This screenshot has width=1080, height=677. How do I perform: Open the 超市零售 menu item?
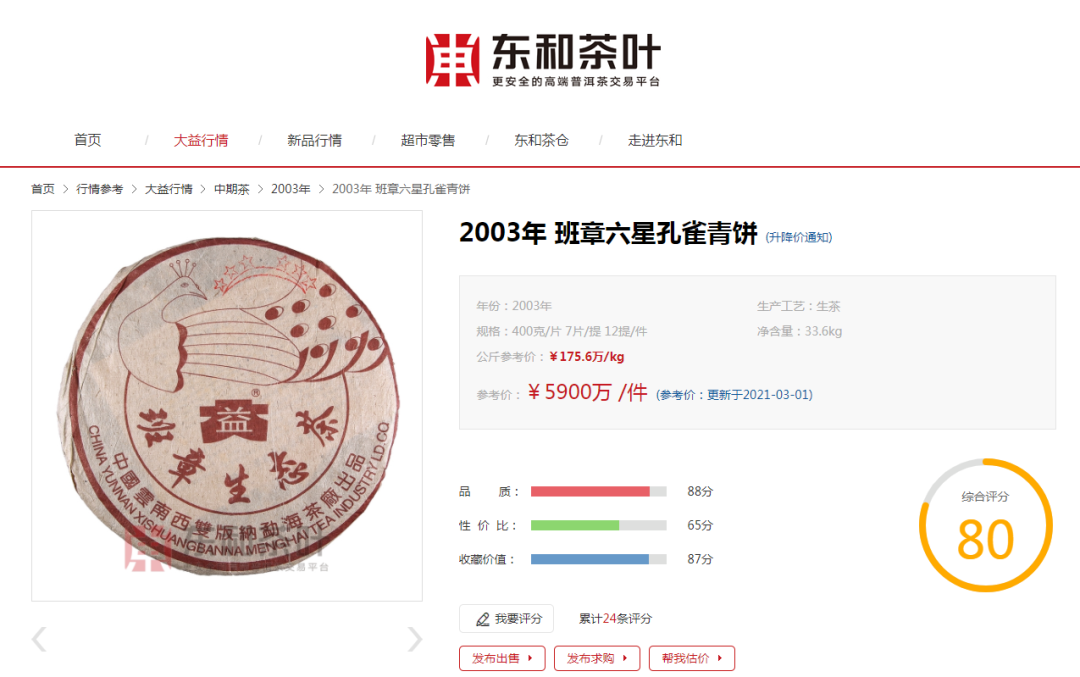click(x=428, y=140)
